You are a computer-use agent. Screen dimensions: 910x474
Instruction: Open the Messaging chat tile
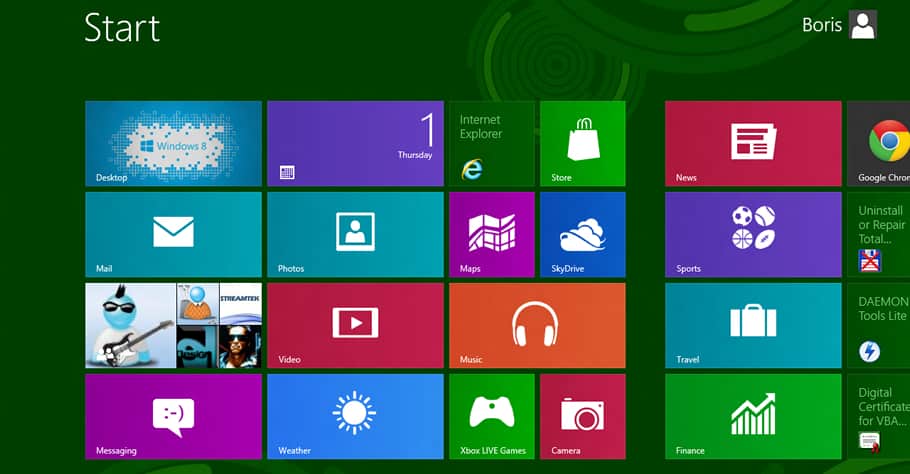coord(173,416)
